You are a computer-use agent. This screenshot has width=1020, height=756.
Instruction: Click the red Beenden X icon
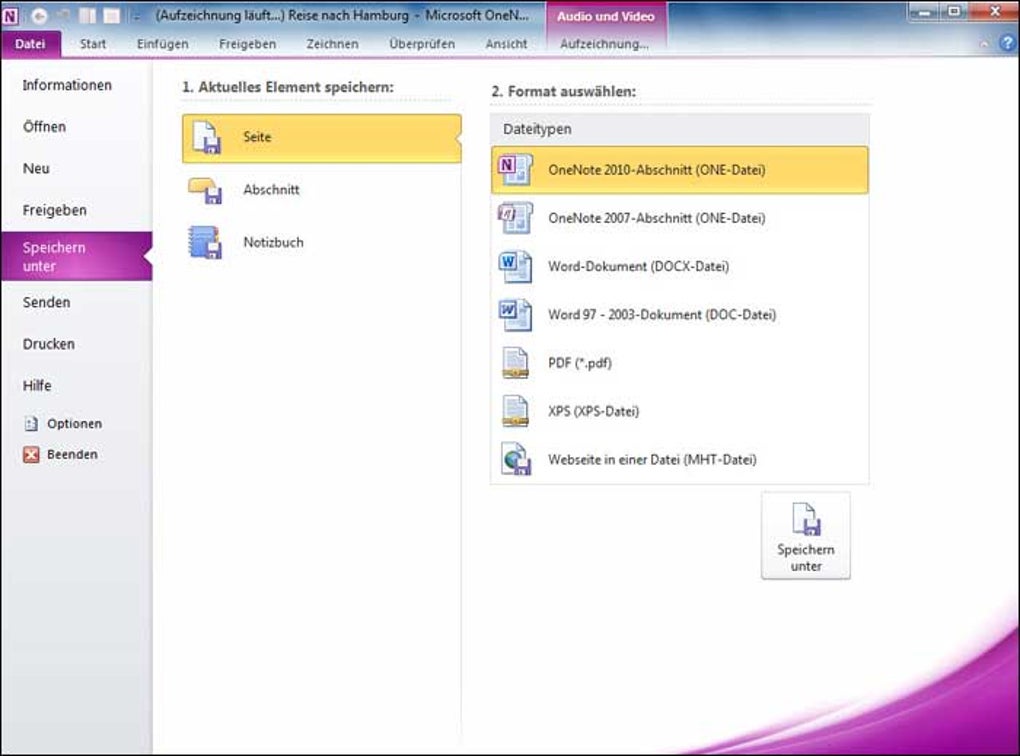click(x=31, y=454)
